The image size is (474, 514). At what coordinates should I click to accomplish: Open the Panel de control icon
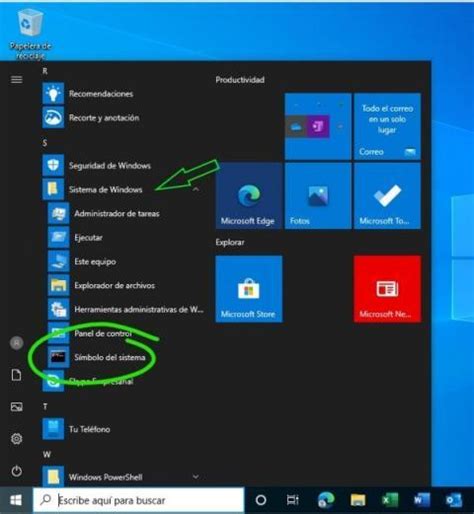[58, 333]
